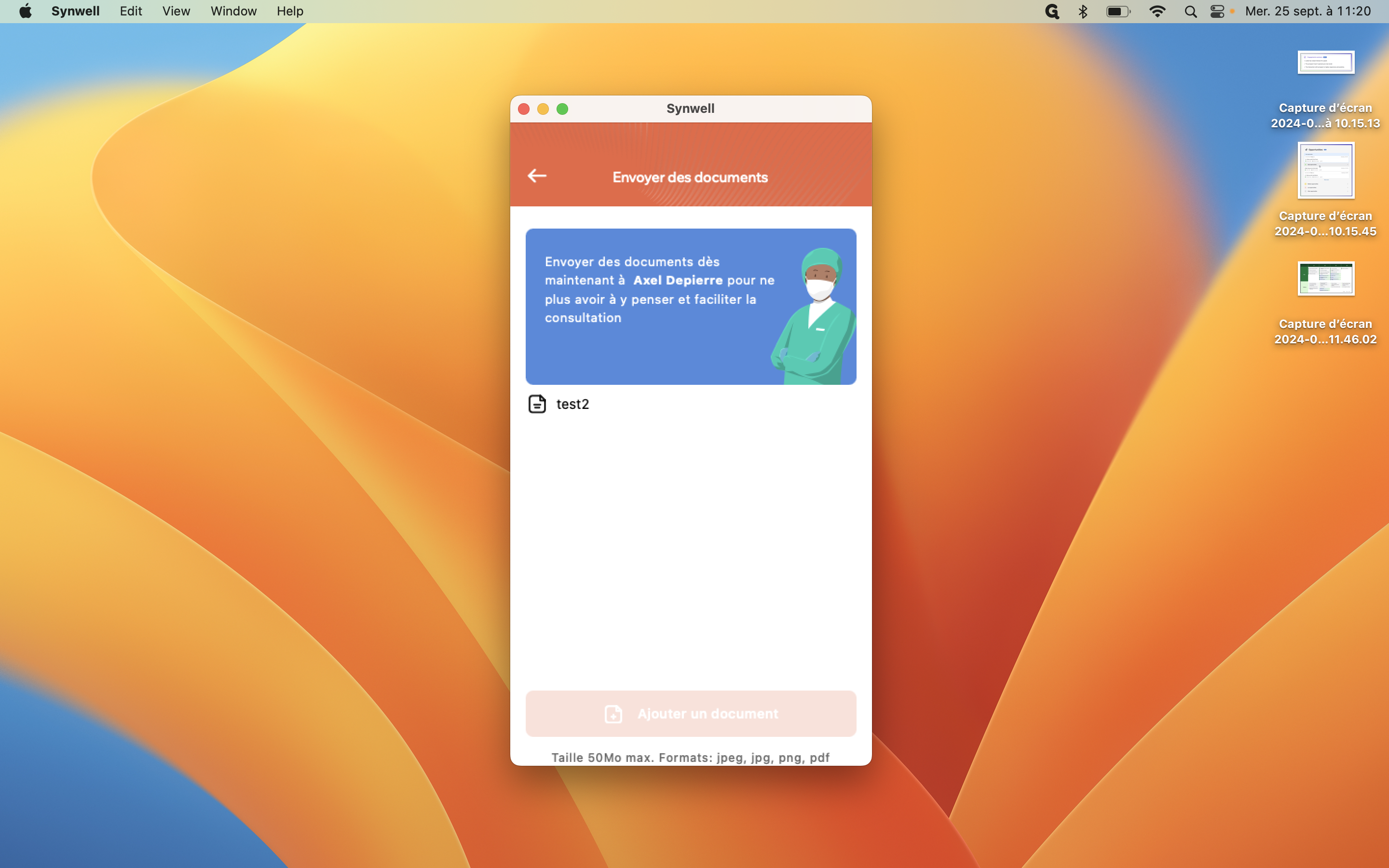This screenshot has height=868, width=1389.
Task: Minimize the Synwell window with yellow button
Action: [543, 109]
